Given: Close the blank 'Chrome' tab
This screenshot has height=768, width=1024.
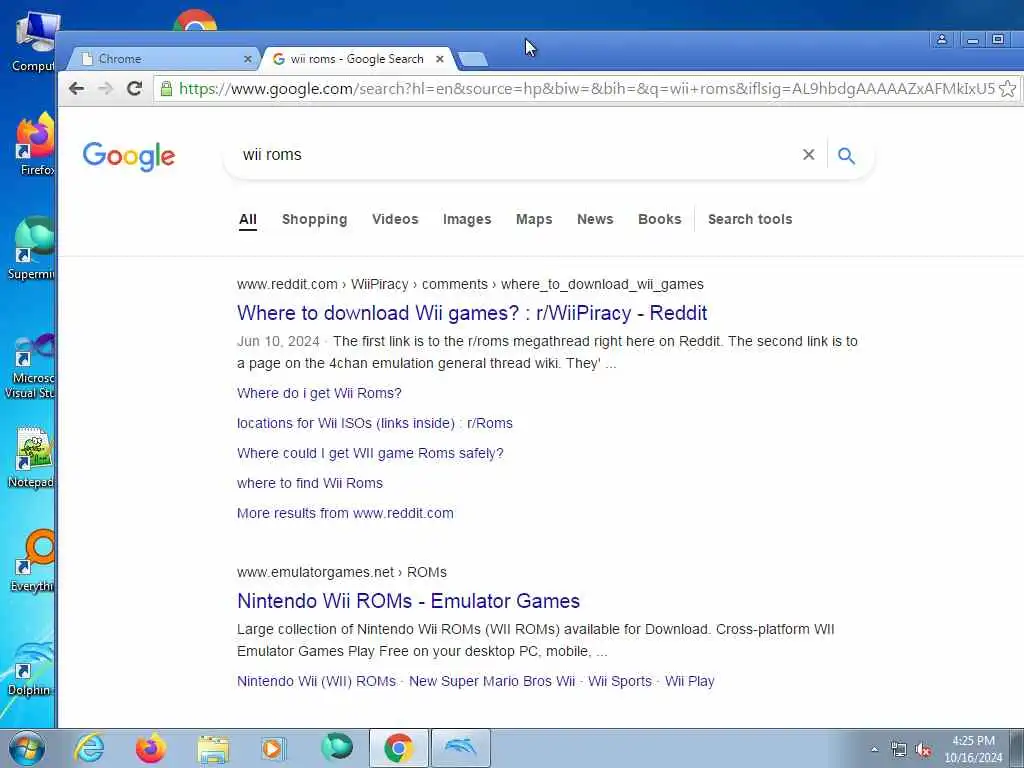Looking at the screenshot, I should click(248, 59).
